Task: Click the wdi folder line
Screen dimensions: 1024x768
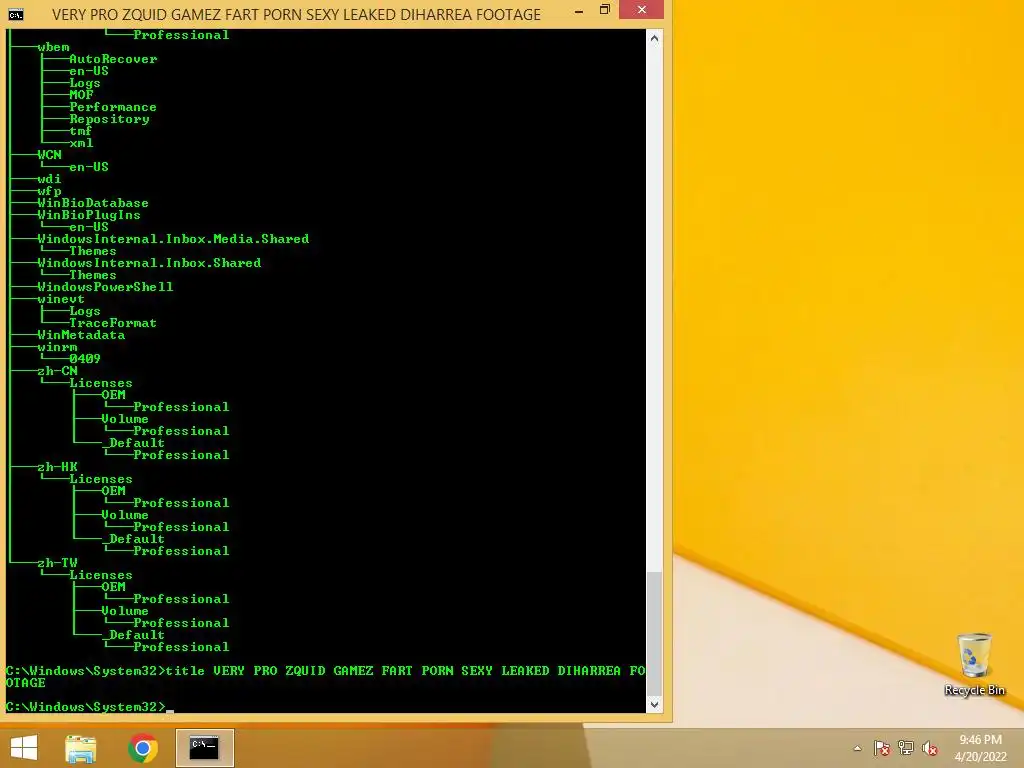Action: 49,179
